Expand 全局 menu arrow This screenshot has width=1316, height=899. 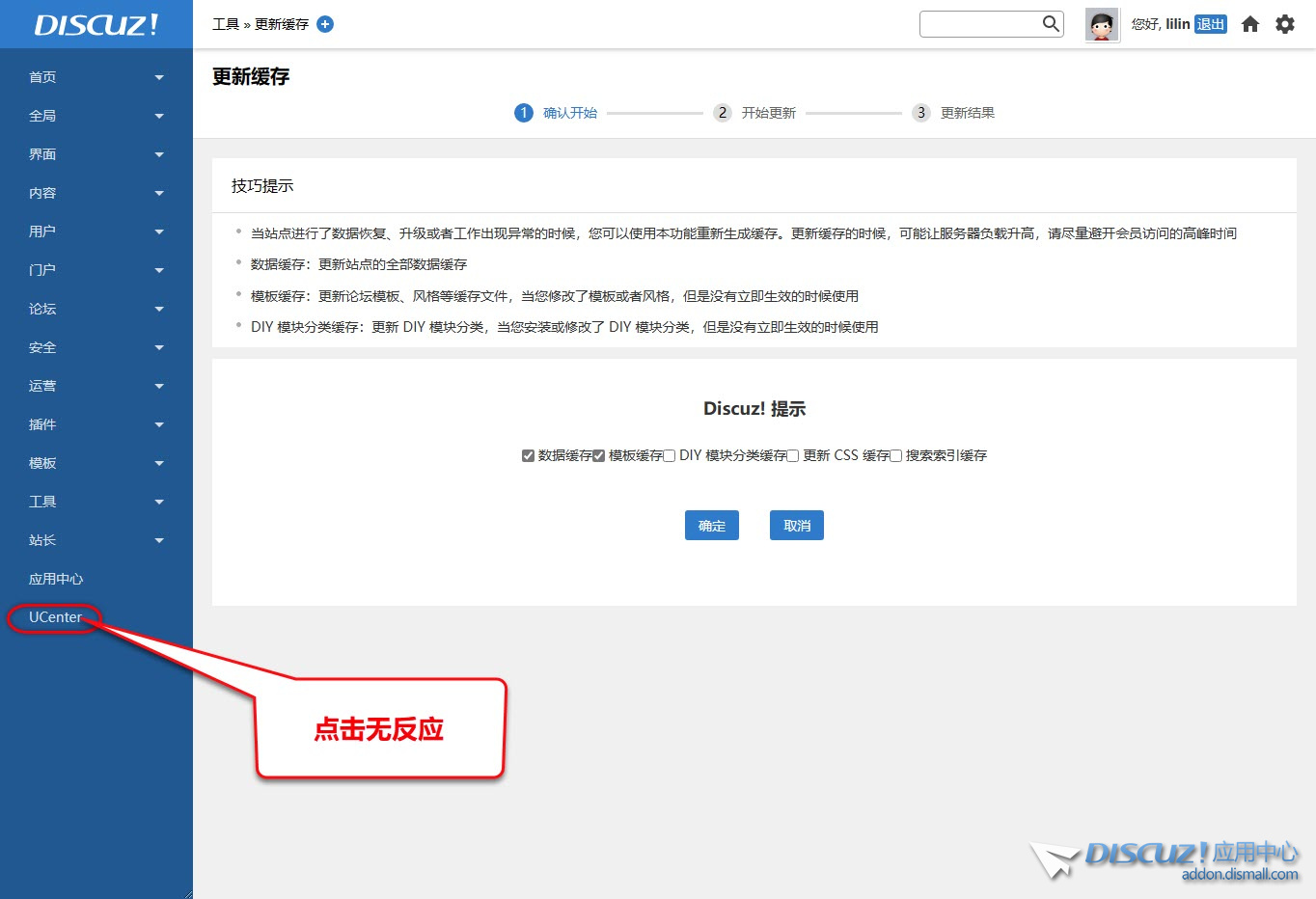pos(159,116)
